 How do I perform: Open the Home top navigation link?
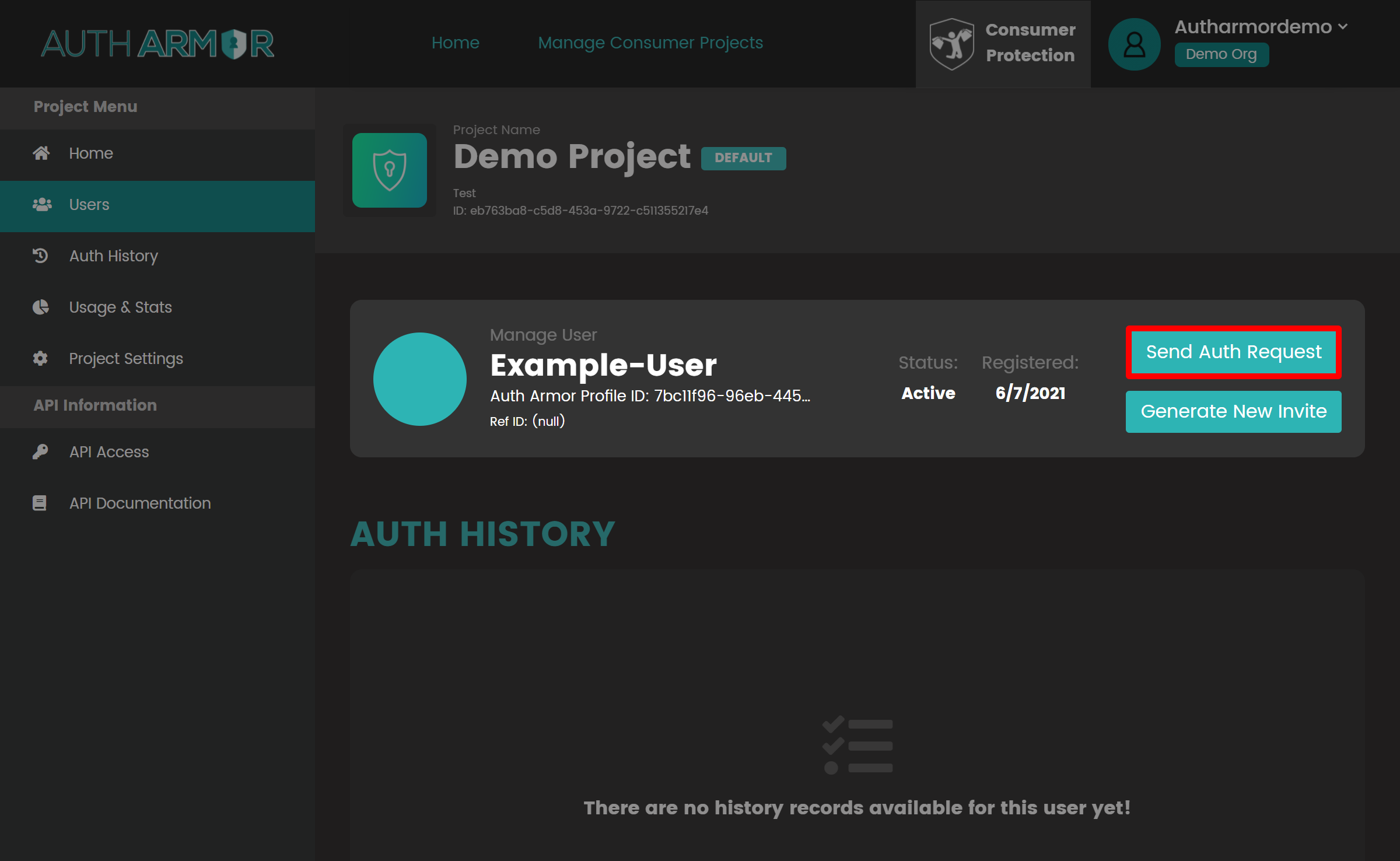(x=456, y=43)
